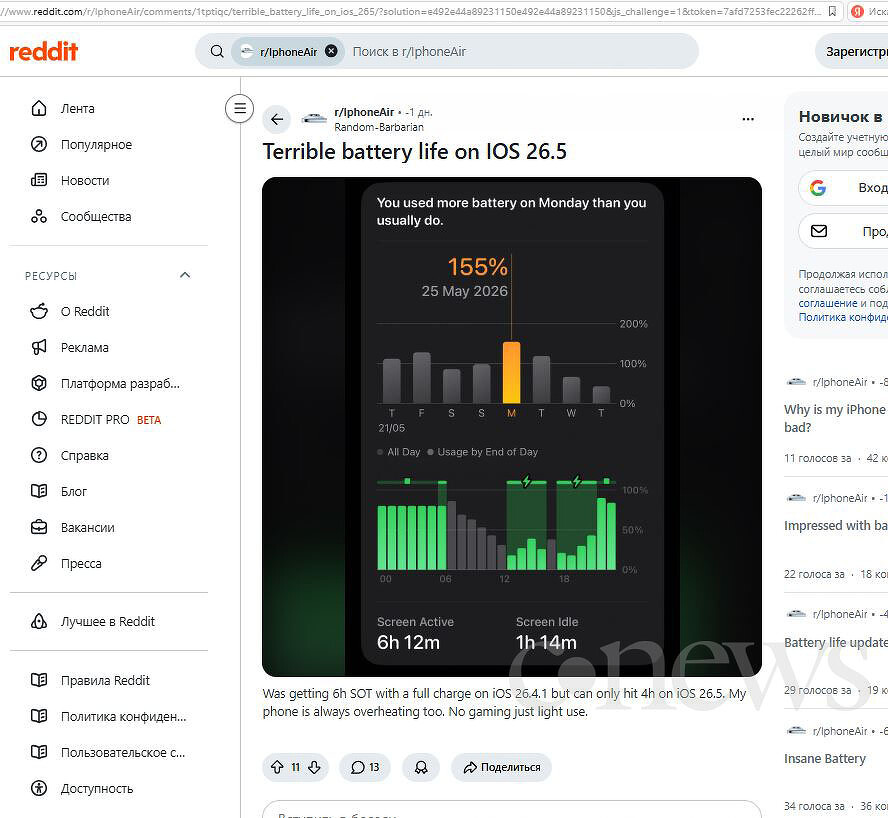Screen dimensions: 888x818
Task: Click the Пресса icon
Action: (39, 564)
